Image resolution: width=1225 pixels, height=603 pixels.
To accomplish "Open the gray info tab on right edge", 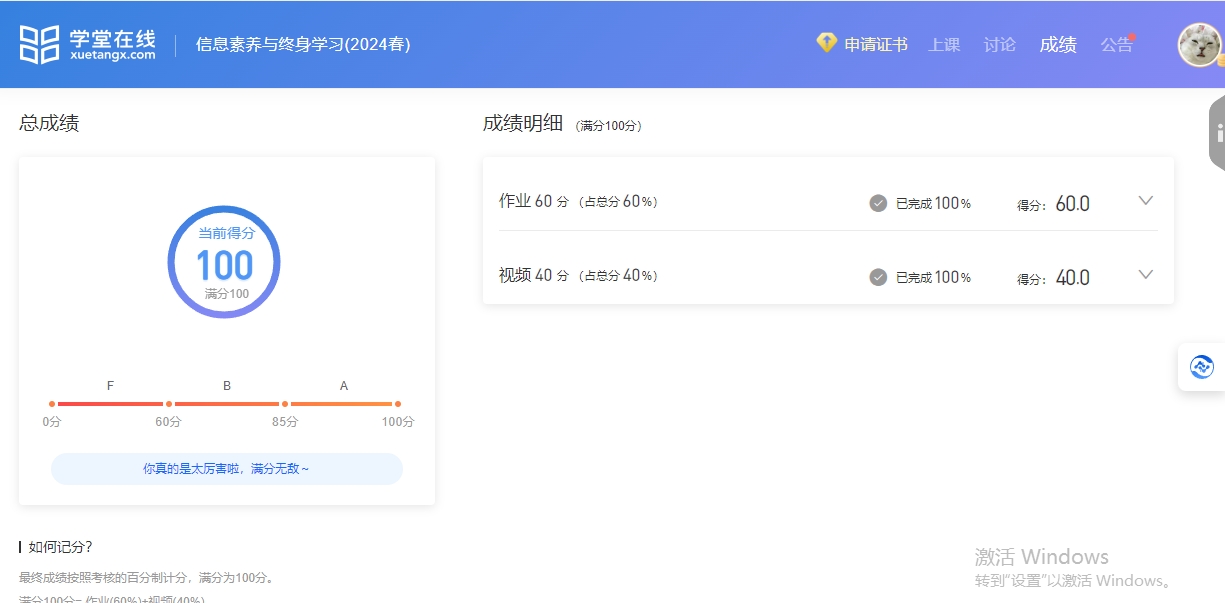I will (x=1217, y=133).
